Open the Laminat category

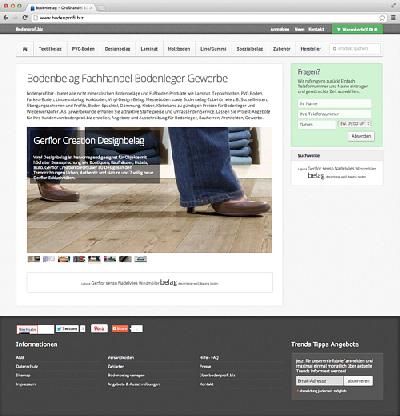149,49
